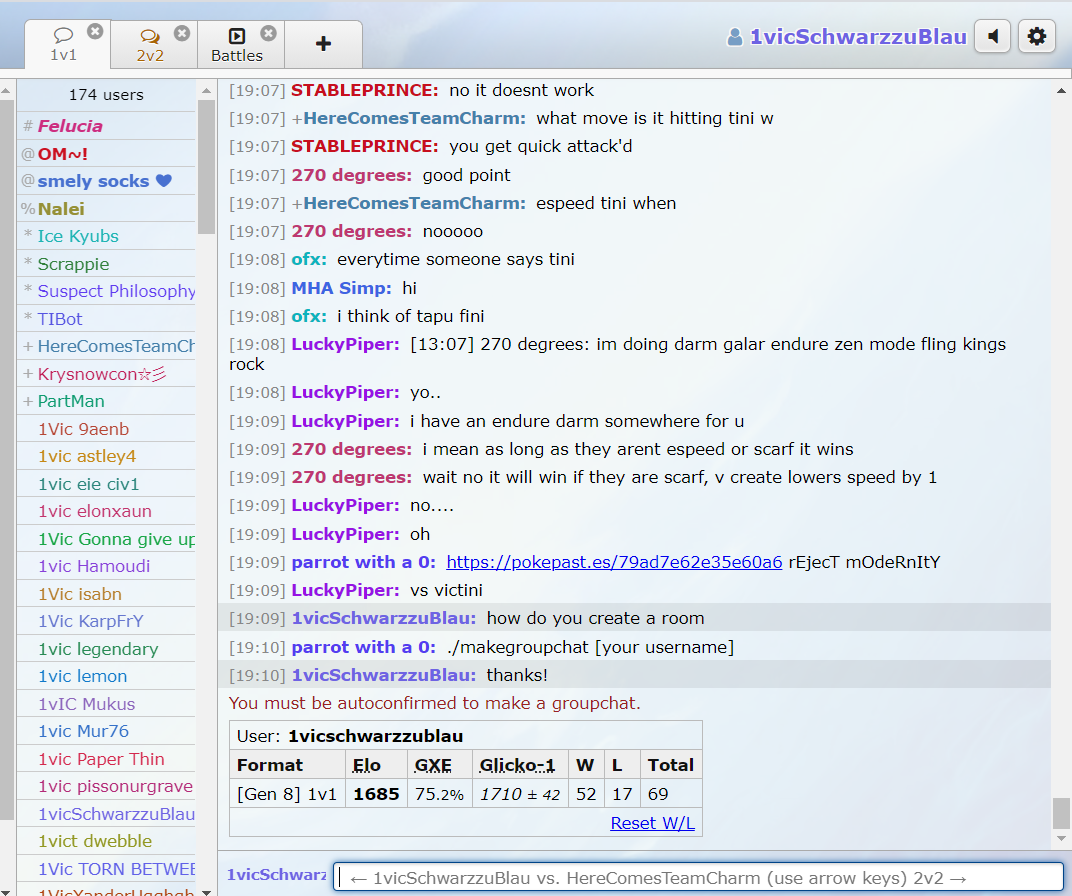Select TIBot in the user list
1072x896 pixels.
coord(106,318)
